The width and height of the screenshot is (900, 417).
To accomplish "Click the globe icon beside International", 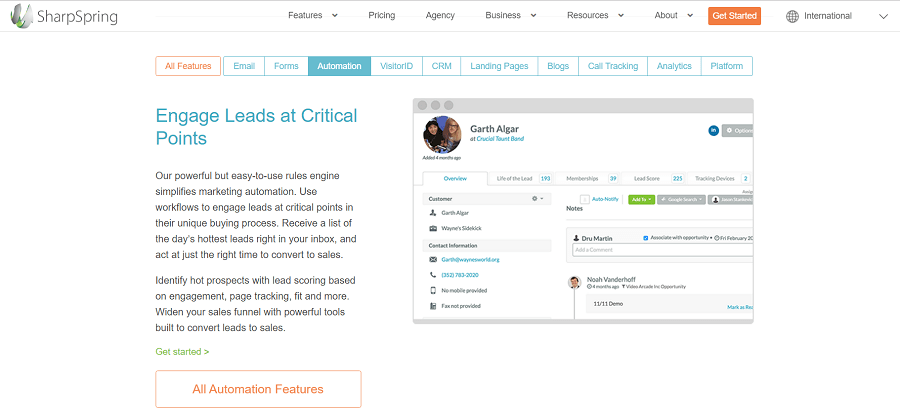I will (x=792, y=16).
